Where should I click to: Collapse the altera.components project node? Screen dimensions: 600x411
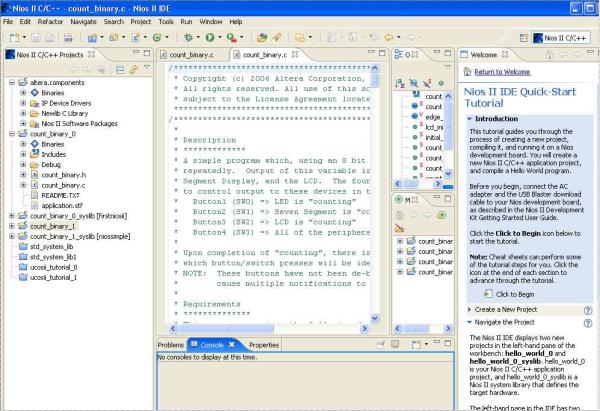point(12,82)
